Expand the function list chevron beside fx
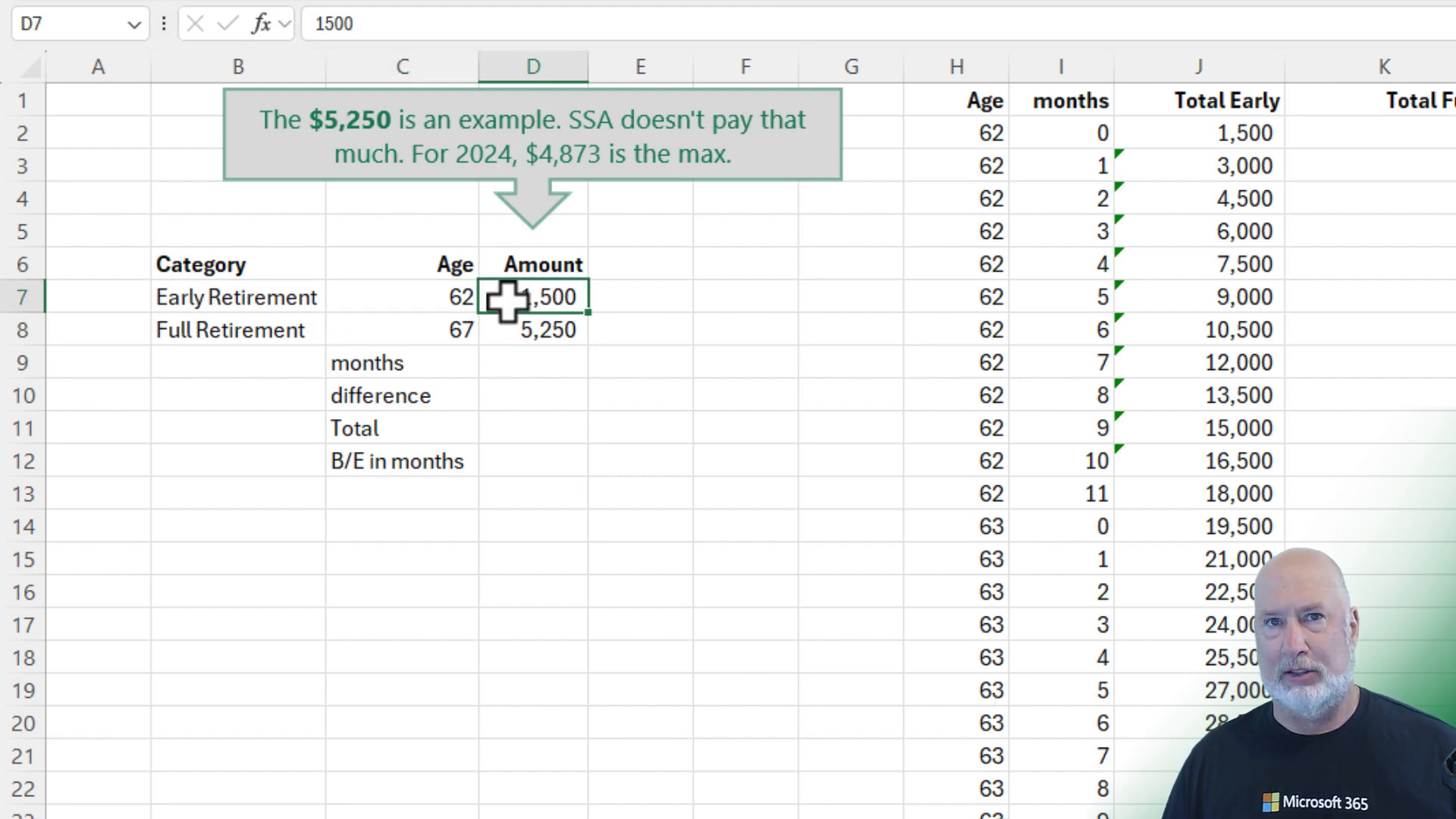 tap(285, 24)
